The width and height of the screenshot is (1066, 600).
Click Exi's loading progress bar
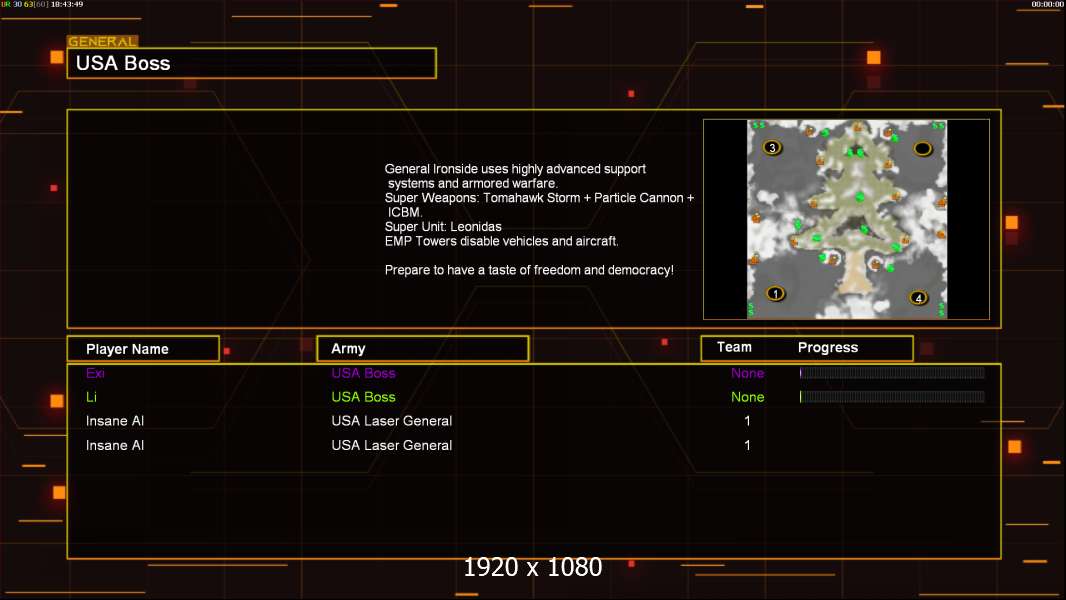[892, 373]
